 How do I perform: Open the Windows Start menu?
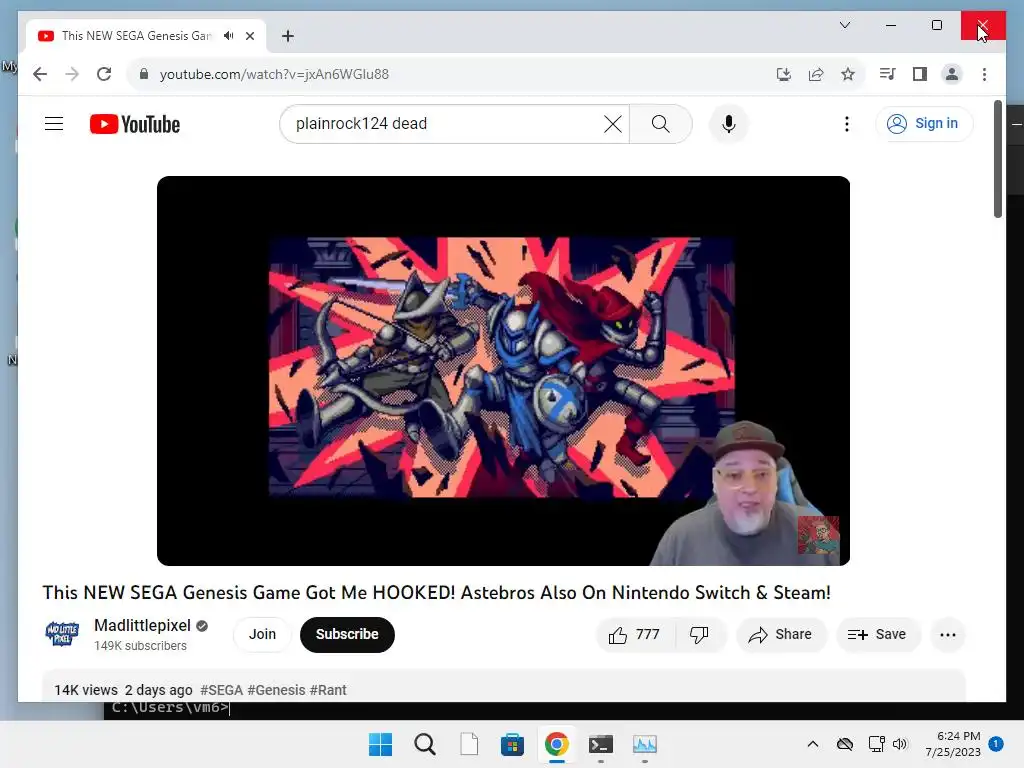click(380, 744)
